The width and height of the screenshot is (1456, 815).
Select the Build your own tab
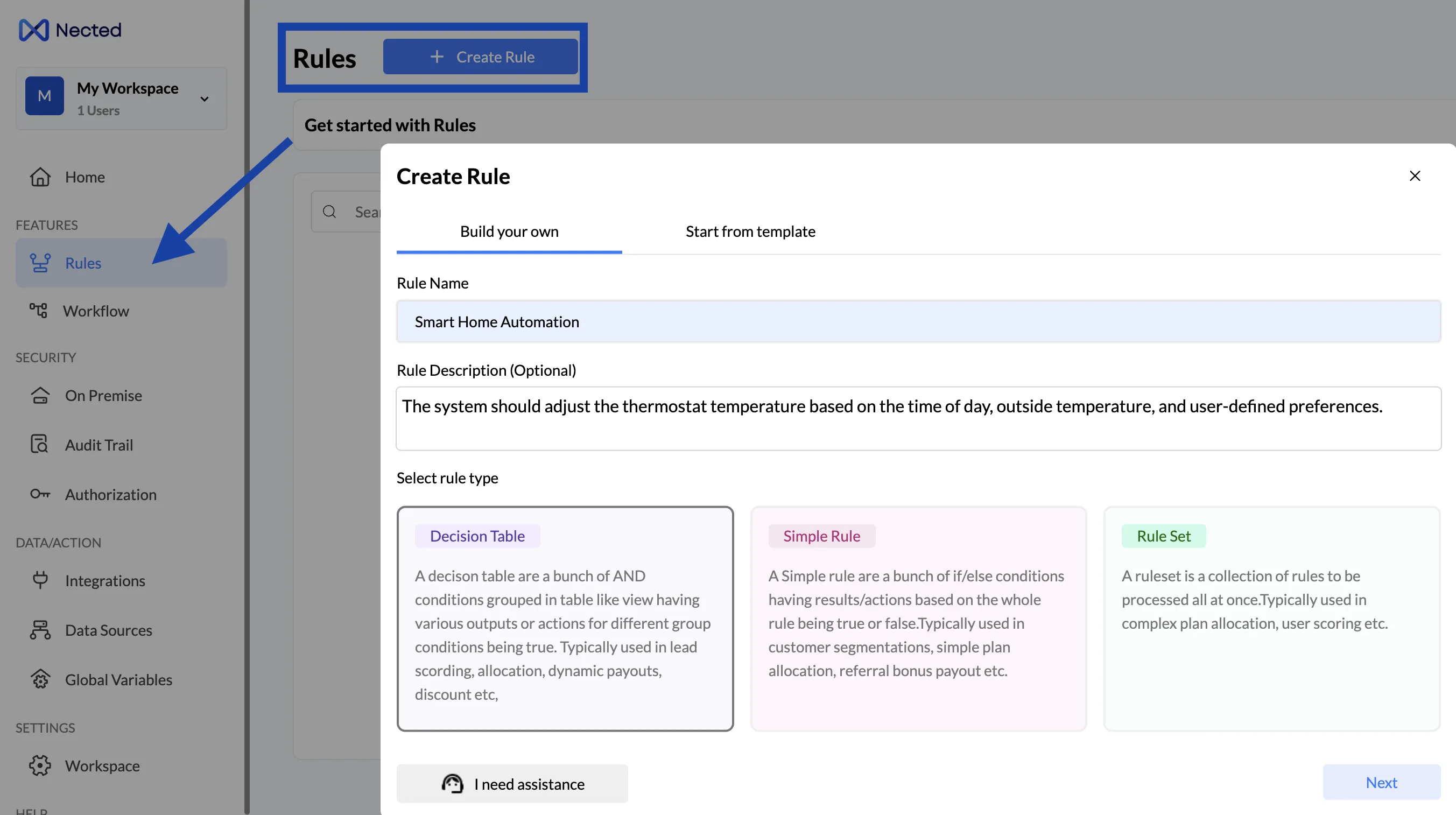click(x=509, y=231)
